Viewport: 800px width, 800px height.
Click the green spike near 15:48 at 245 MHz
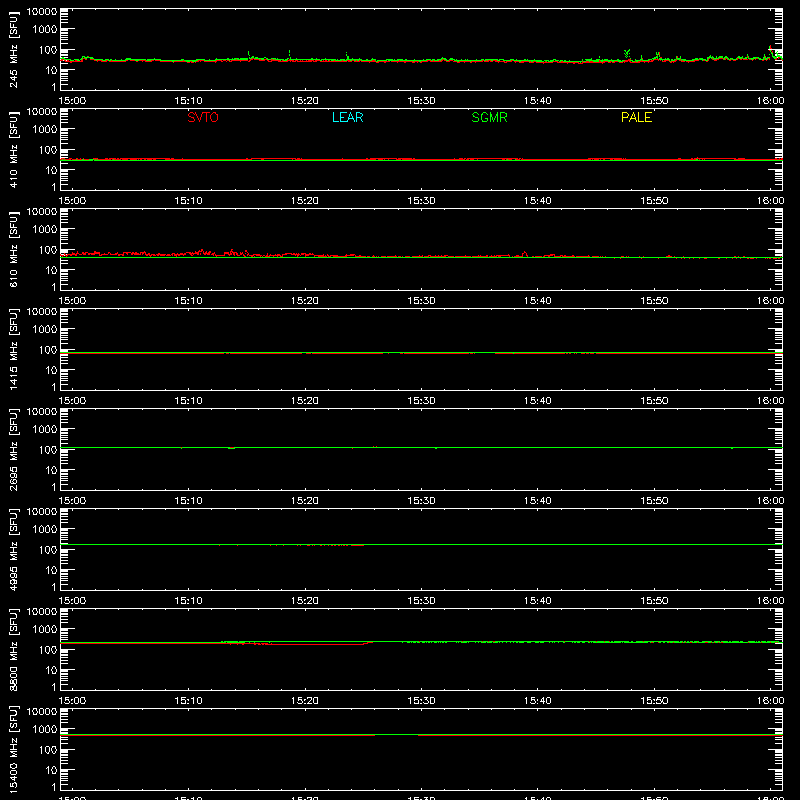(627, 53)
